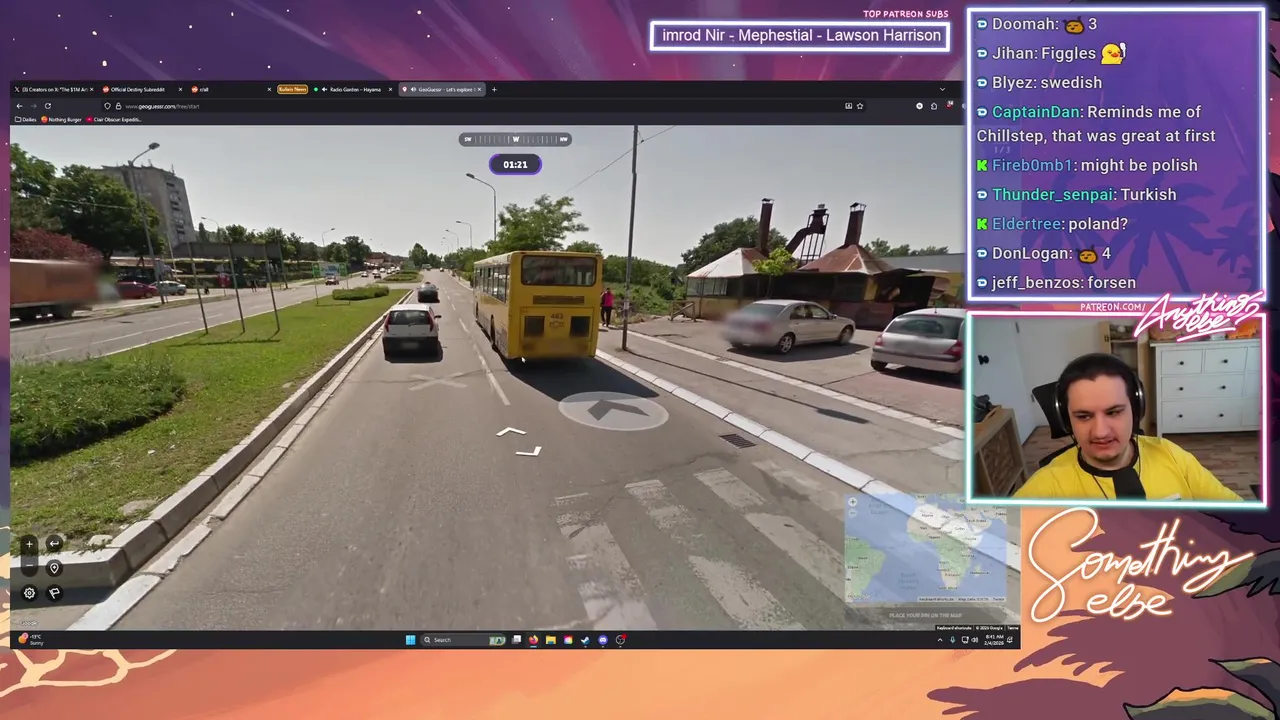Click username jeff_benzos in chat
This screenshot has height=720, width=1280.
click(x=1034, y=283)
